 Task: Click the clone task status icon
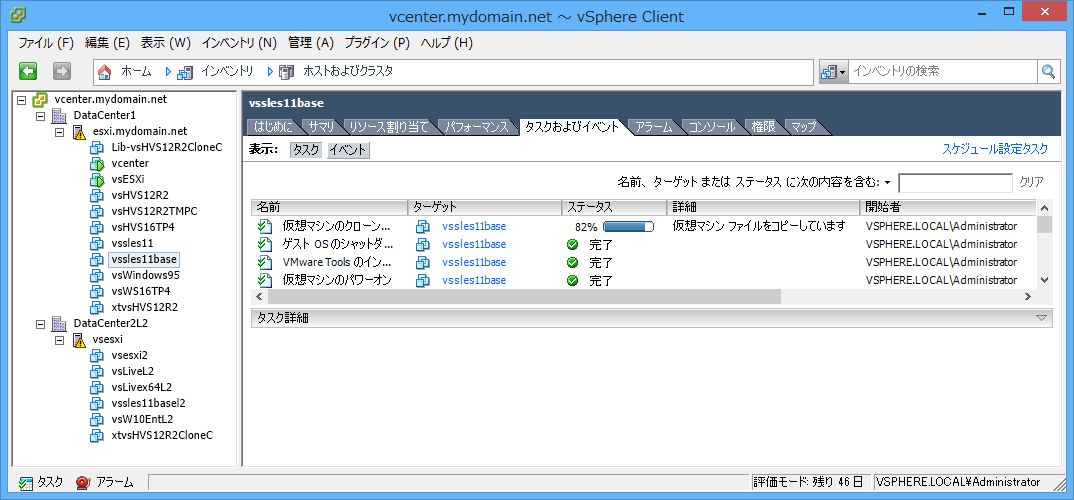click(x=264, y=226)
